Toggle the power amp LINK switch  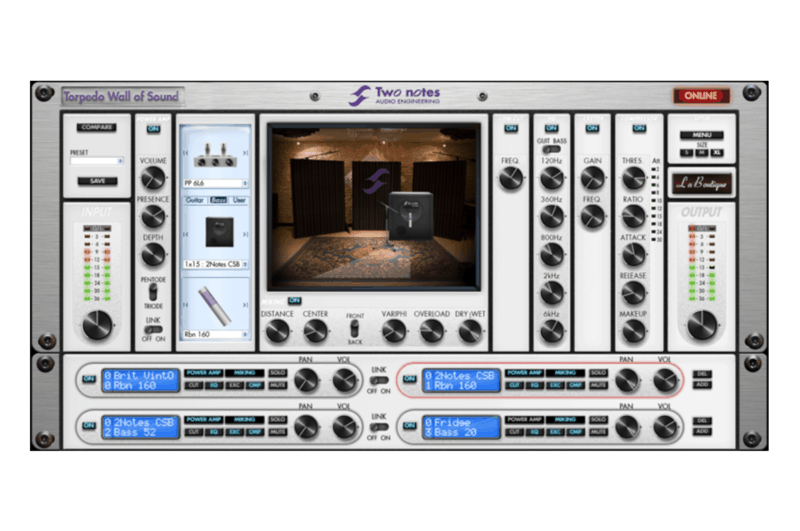(x=154, y=330)
